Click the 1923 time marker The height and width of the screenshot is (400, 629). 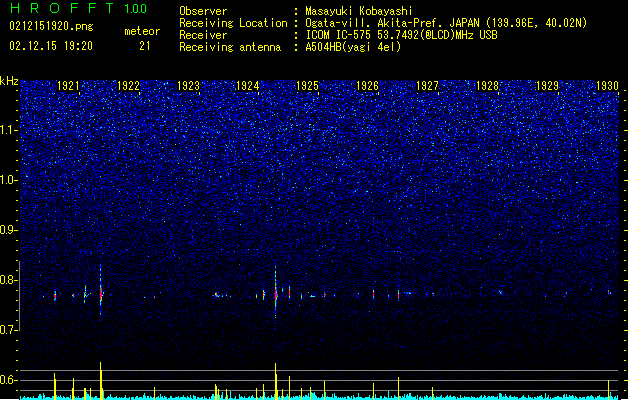click(x=188, y=86)
